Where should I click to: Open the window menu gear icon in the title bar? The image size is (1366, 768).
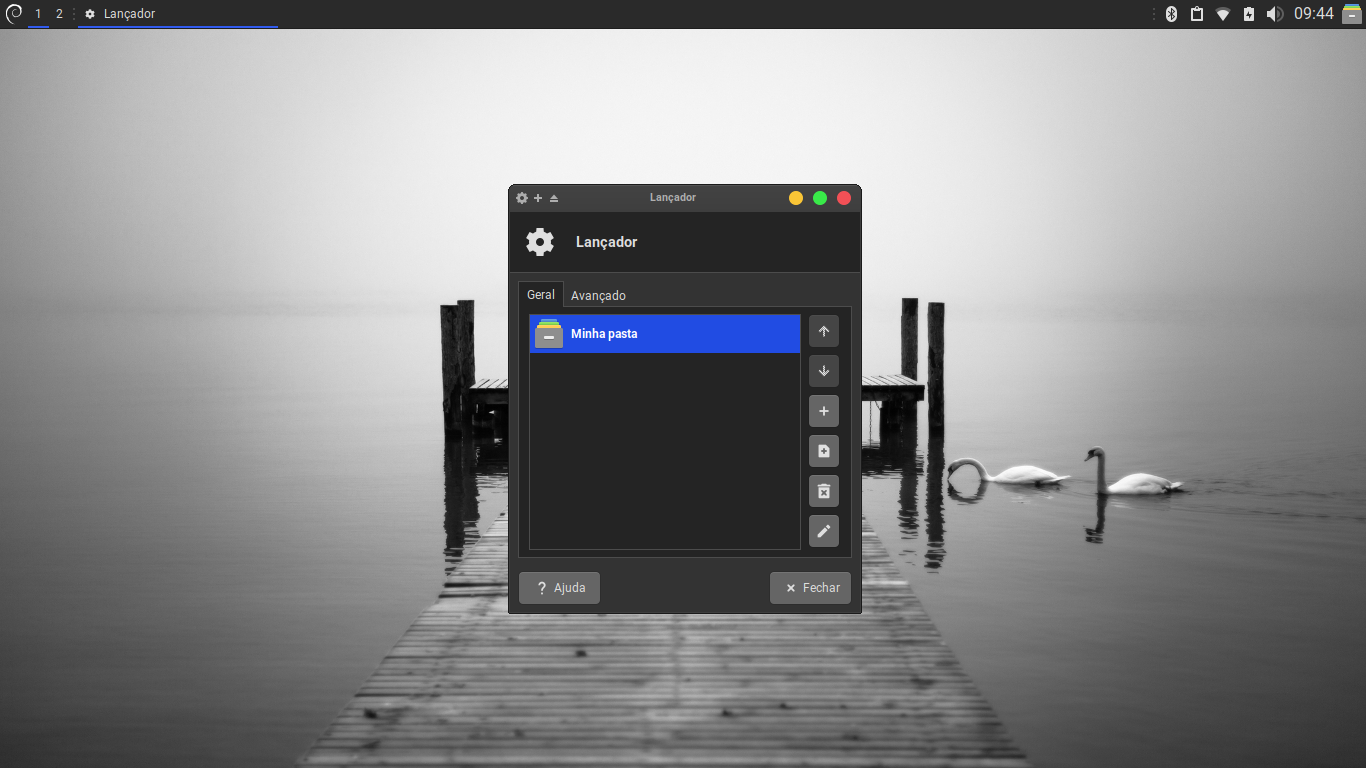pyautogui.click(x=522, y=198)
